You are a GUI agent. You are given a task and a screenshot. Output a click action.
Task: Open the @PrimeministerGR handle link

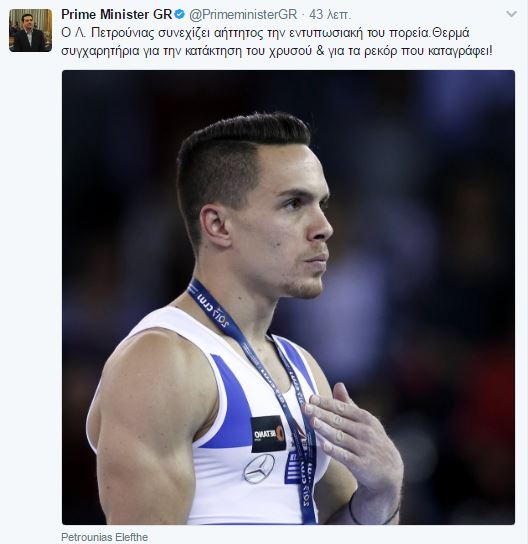pyautogui.click(x=243, y=15)
